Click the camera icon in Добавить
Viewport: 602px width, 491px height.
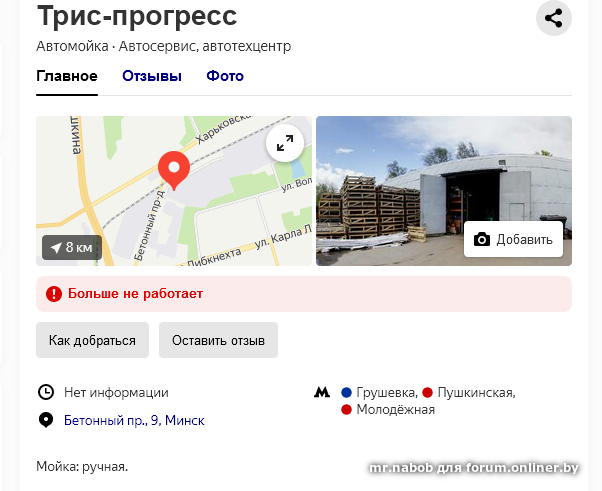click(482, 240)
